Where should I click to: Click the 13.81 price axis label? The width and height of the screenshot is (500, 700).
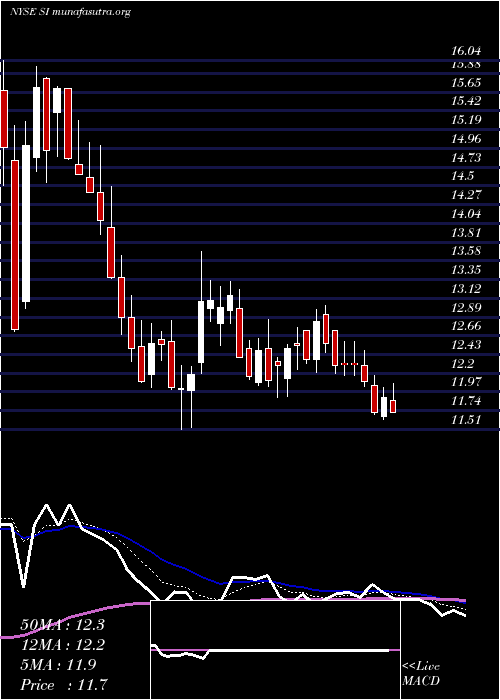click(466, 233)
